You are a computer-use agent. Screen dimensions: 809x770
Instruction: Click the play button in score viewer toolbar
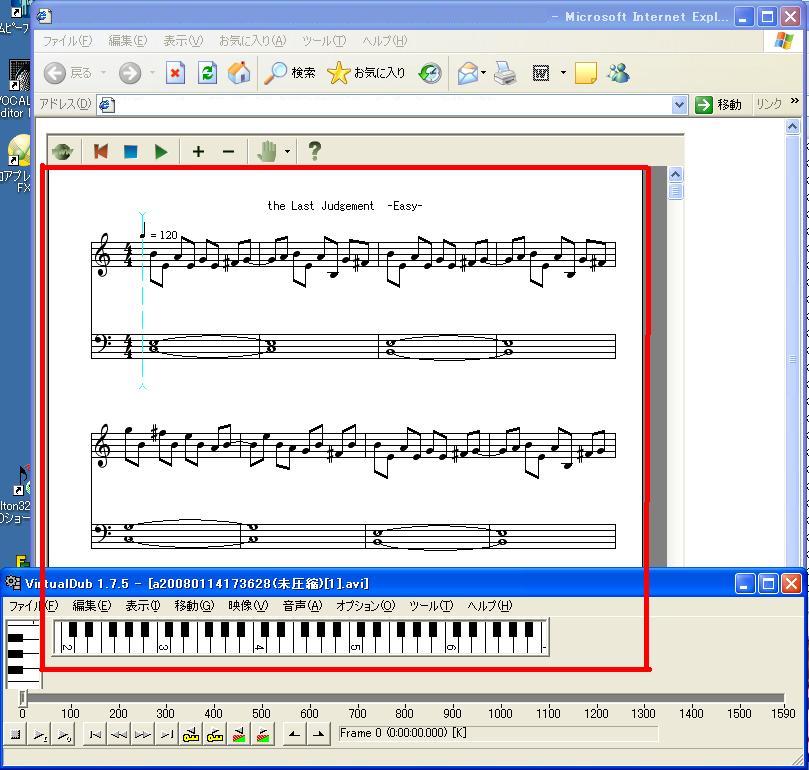[161, 151]
